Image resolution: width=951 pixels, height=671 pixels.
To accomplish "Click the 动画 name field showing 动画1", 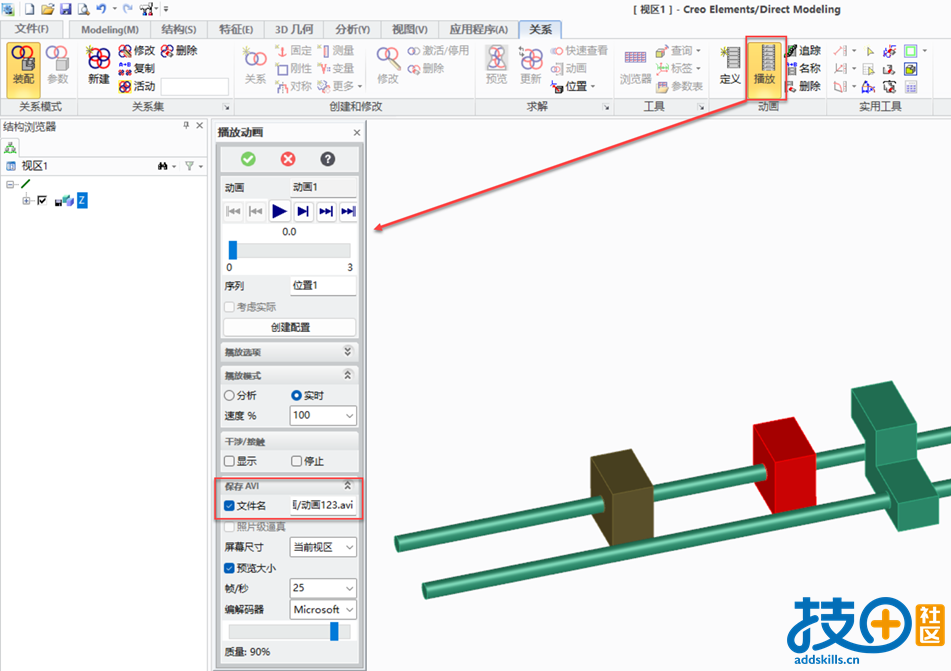I will pos(323,187).
